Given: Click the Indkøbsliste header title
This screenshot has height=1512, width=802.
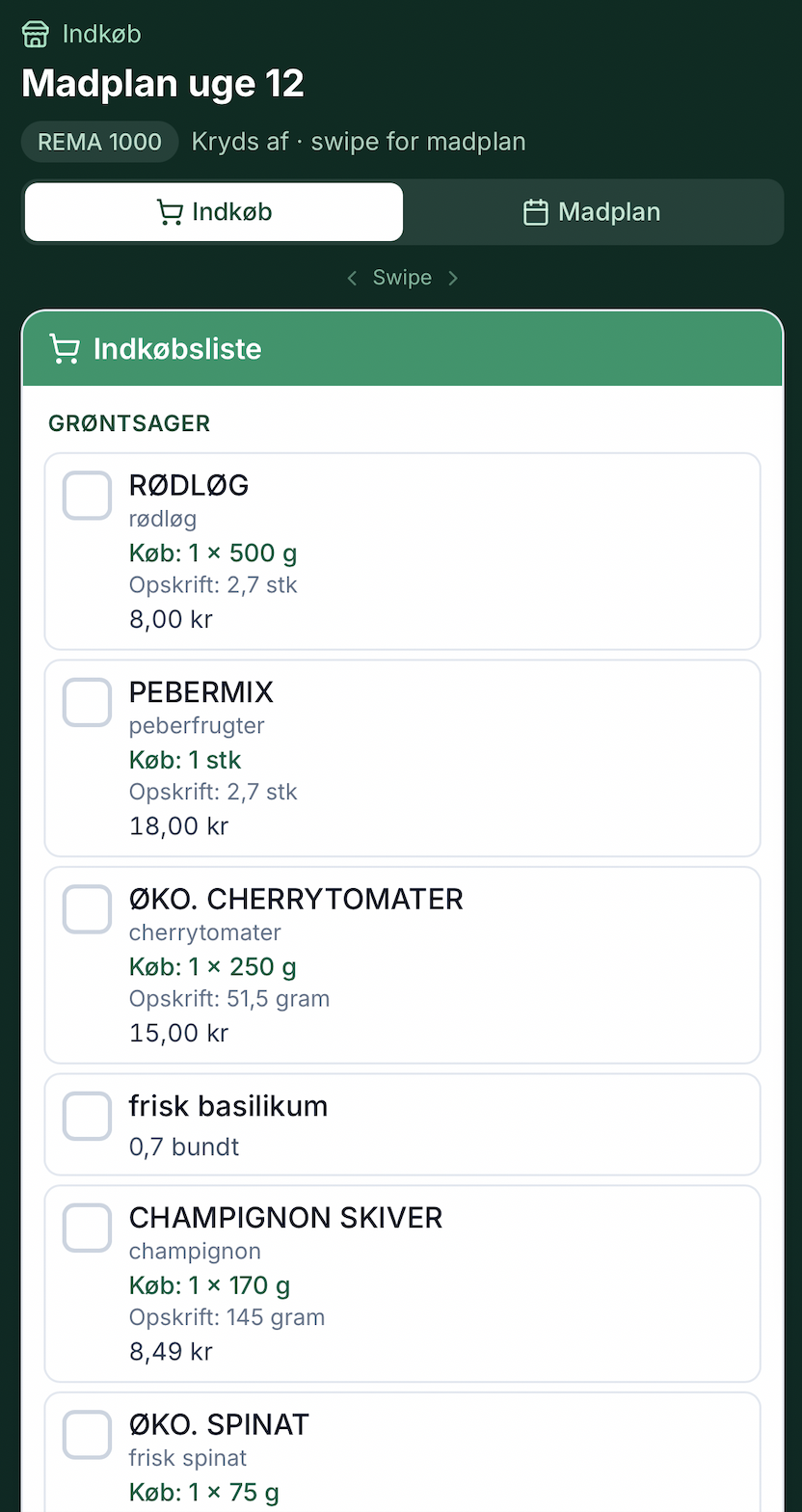Looking at the screenshot, I should point(177,349).
